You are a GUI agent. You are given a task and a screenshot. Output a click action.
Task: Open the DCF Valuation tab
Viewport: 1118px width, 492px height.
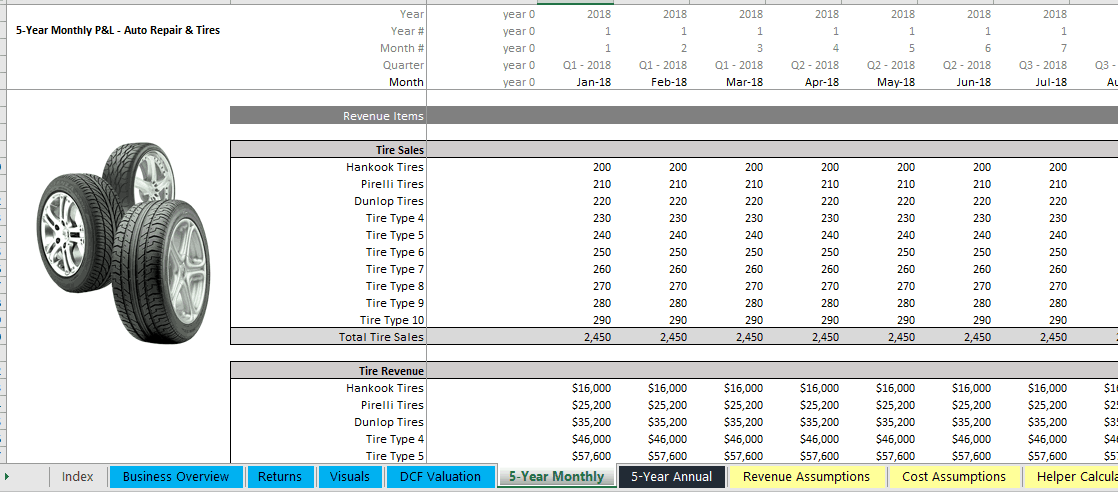point(440,476)
